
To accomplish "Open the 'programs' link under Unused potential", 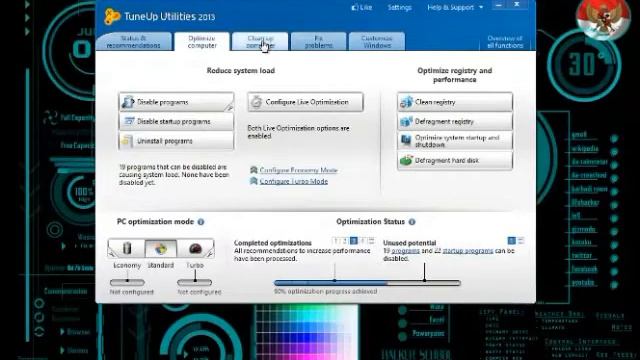I will [x=405, y=251].
